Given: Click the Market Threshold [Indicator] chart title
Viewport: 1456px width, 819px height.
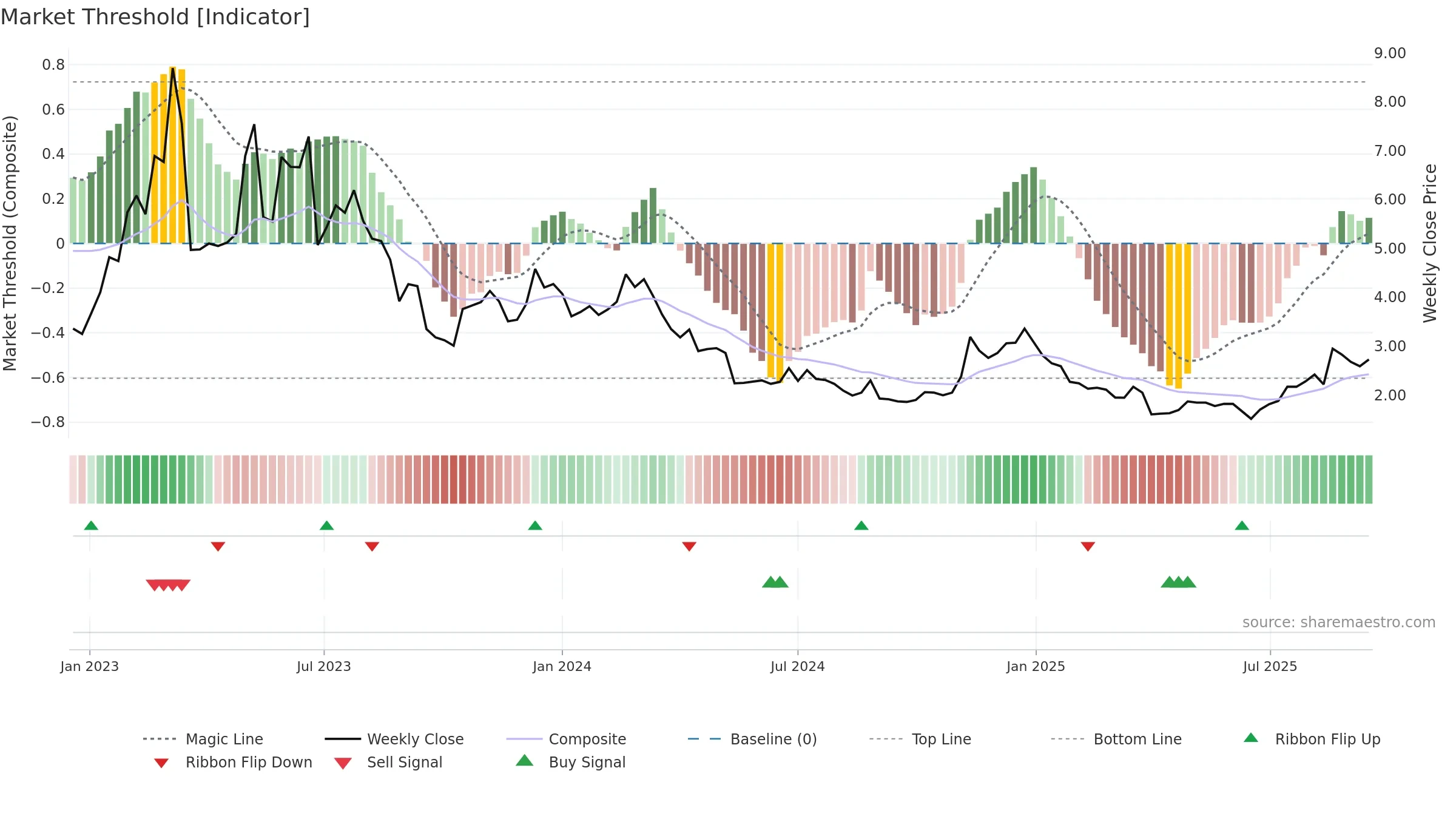Looking at the screenshot, I should [x=155, y=17].
